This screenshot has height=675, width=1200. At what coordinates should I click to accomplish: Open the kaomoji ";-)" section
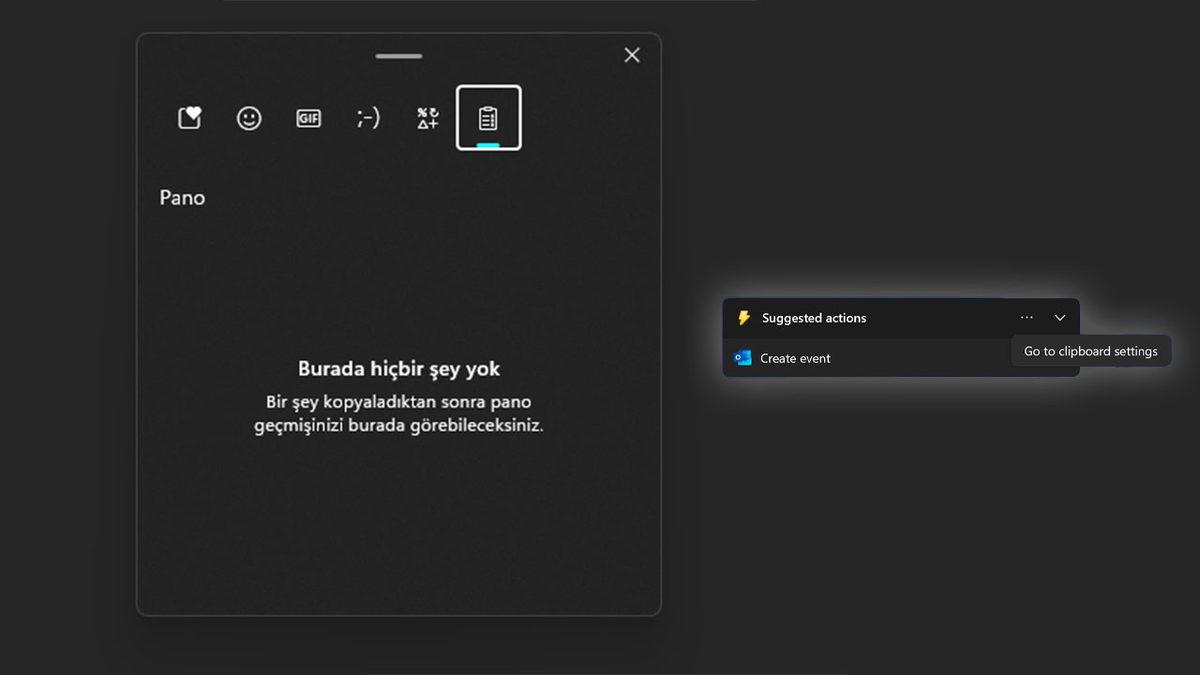pos(368,117)
